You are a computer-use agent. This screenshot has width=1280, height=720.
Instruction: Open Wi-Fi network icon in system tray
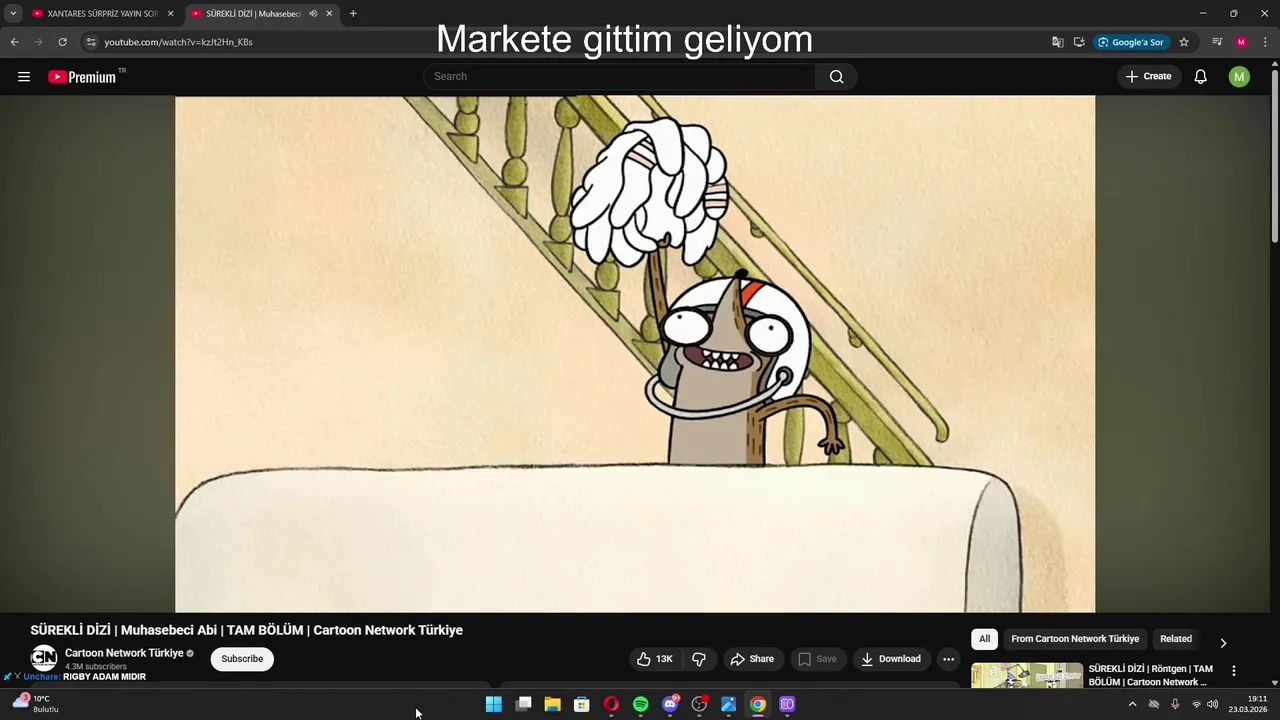pyautogui.click(x=1196, y=704)
